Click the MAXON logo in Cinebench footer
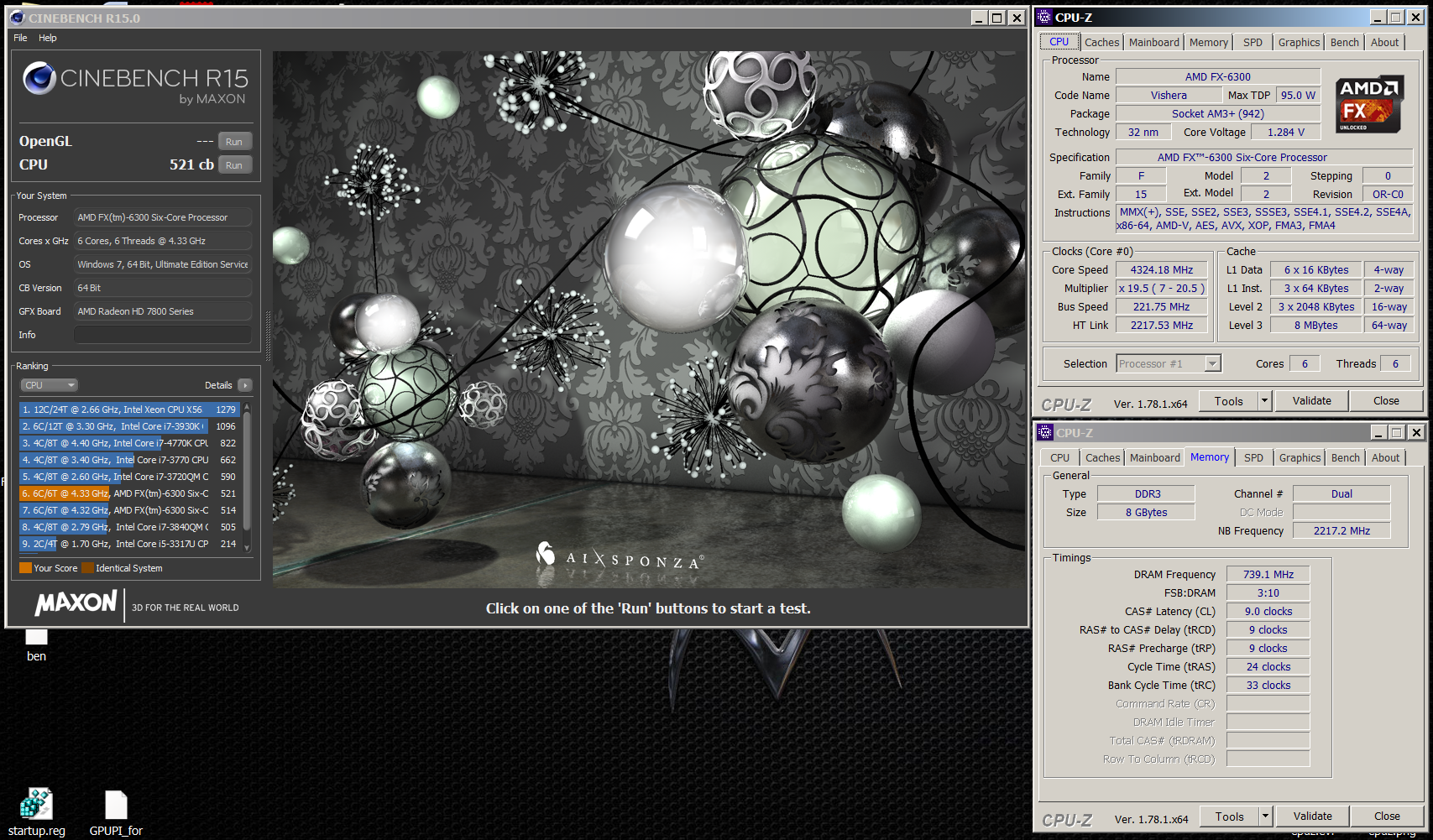This screenshot has height=840, width=1433. (76, 603)
